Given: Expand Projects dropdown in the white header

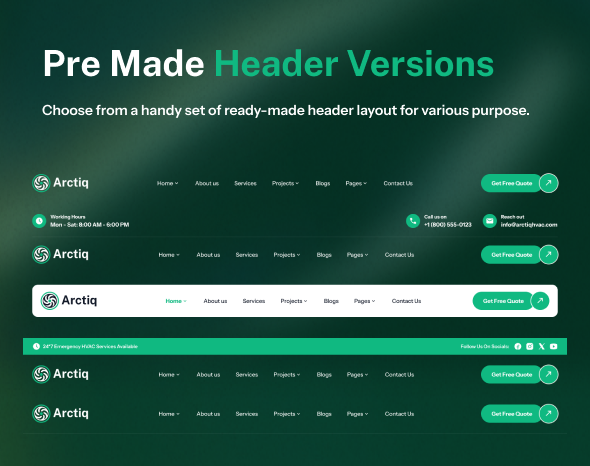Looking at the screenshot, I should 293,301.
